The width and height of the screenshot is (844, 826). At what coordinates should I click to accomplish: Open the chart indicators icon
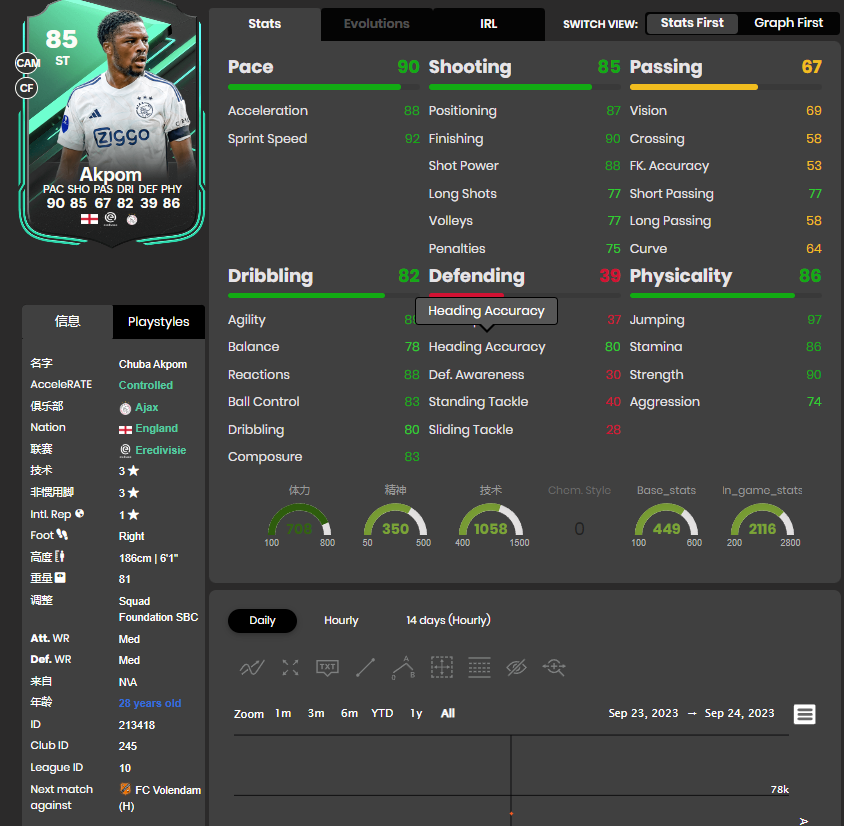[x=252, y=668]
